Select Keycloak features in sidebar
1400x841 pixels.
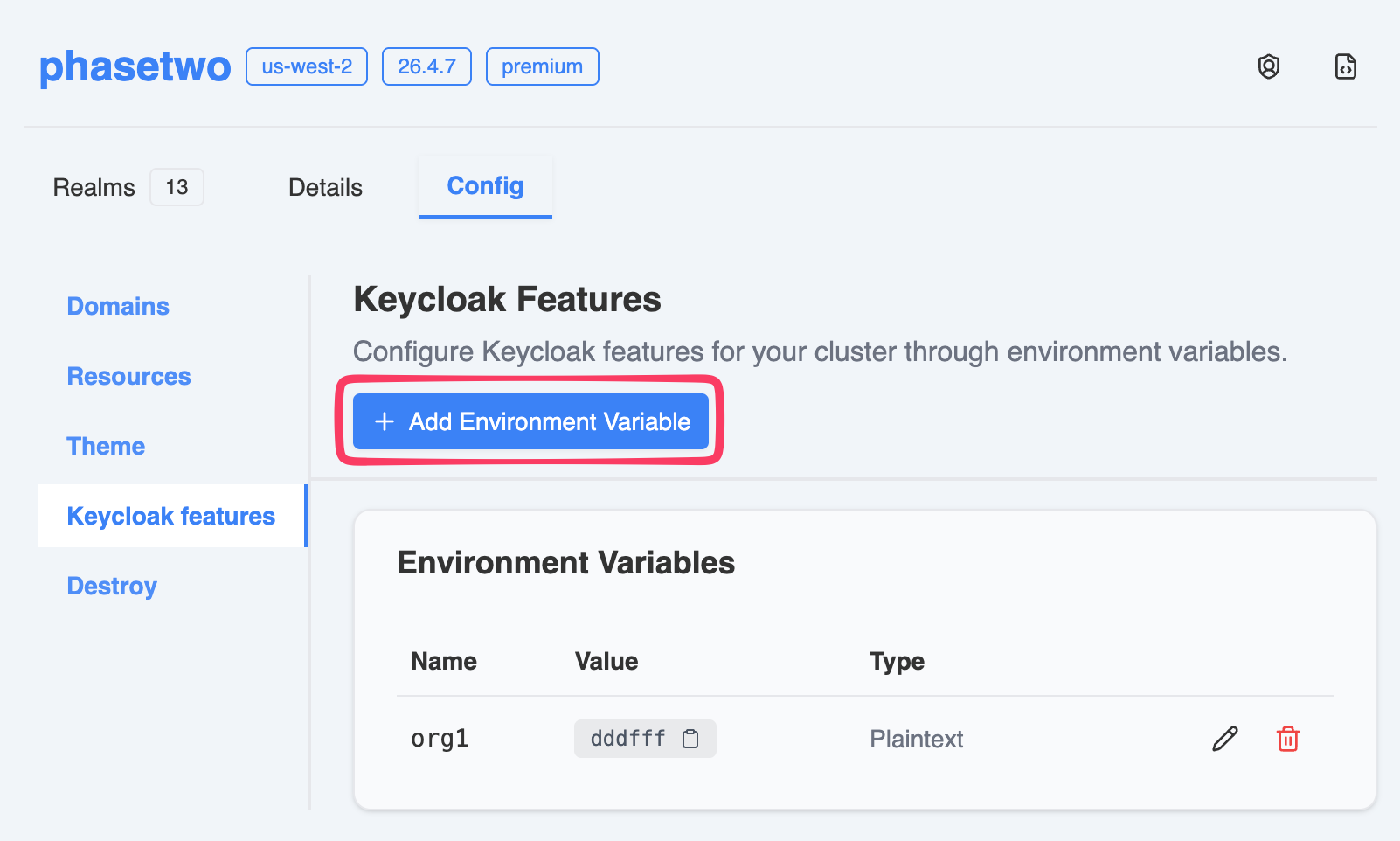coord(170,516)
